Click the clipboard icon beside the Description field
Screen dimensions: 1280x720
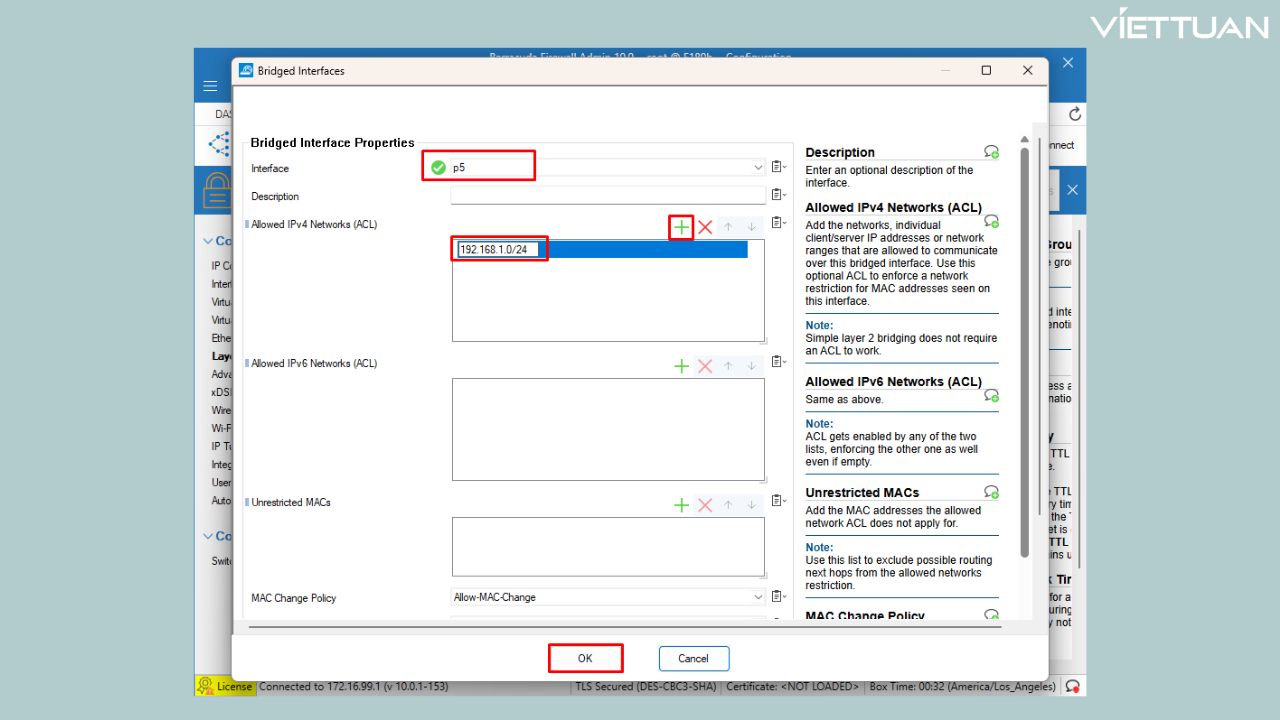click(x=778, y=196)
